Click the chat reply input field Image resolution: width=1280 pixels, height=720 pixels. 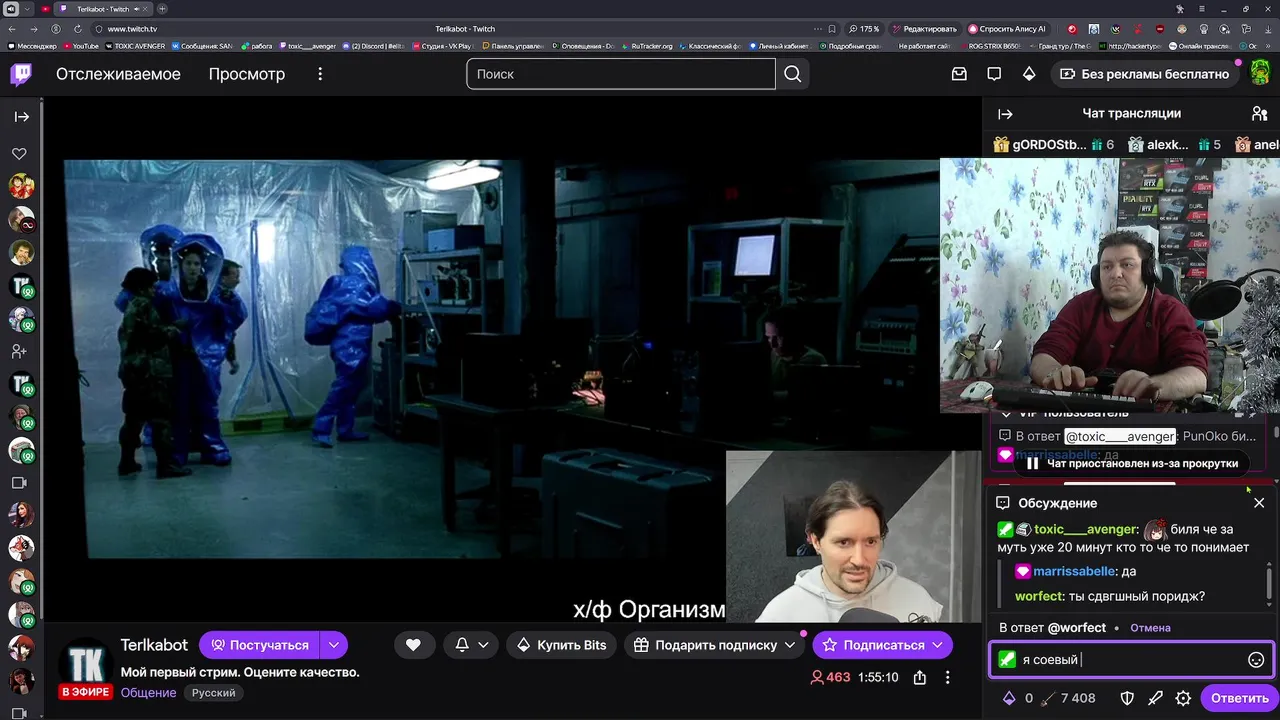pyautogui.click(x=1131, y=660)
